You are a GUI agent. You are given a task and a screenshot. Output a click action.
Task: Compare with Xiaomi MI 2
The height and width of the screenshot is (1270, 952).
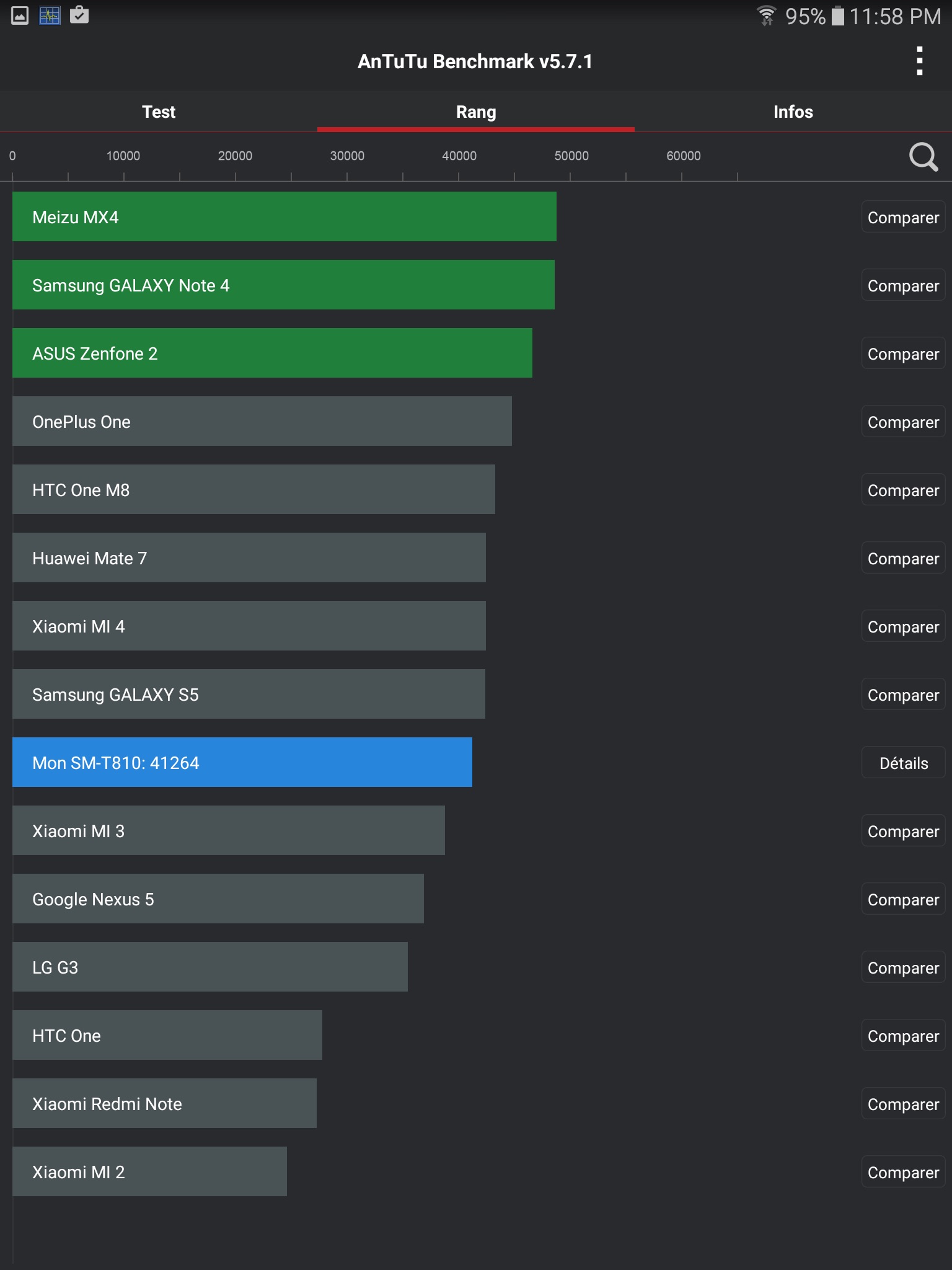click(903, 1172)
